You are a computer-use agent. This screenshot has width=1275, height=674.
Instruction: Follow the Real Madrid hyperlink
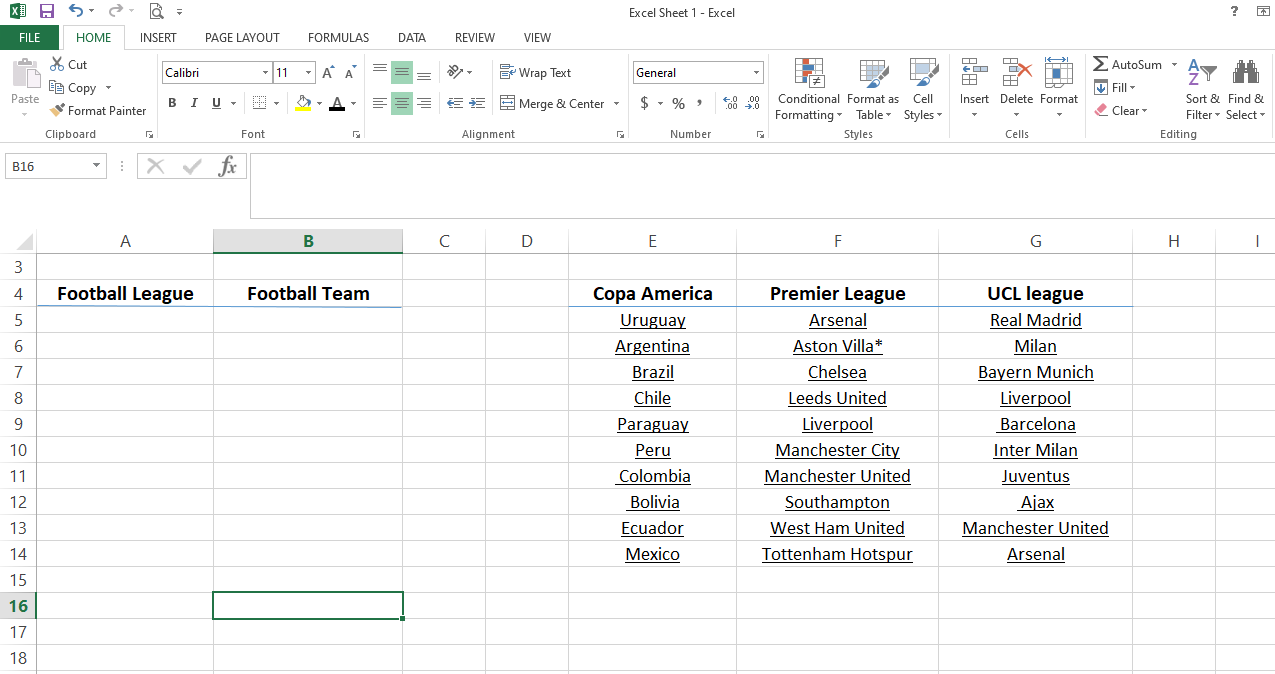click(x=1035, y=319)
